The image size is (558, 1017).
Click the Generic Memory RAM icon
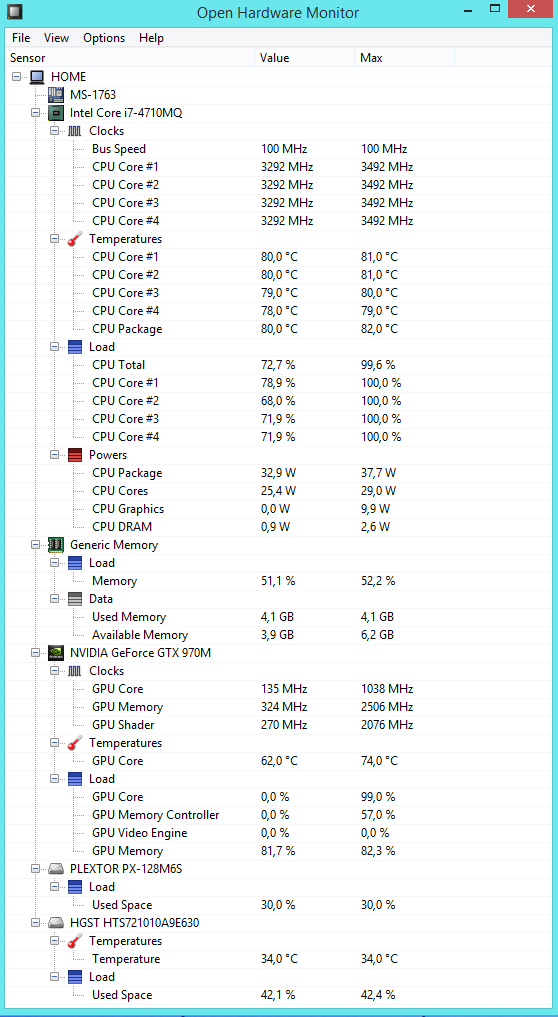(56, 545)
